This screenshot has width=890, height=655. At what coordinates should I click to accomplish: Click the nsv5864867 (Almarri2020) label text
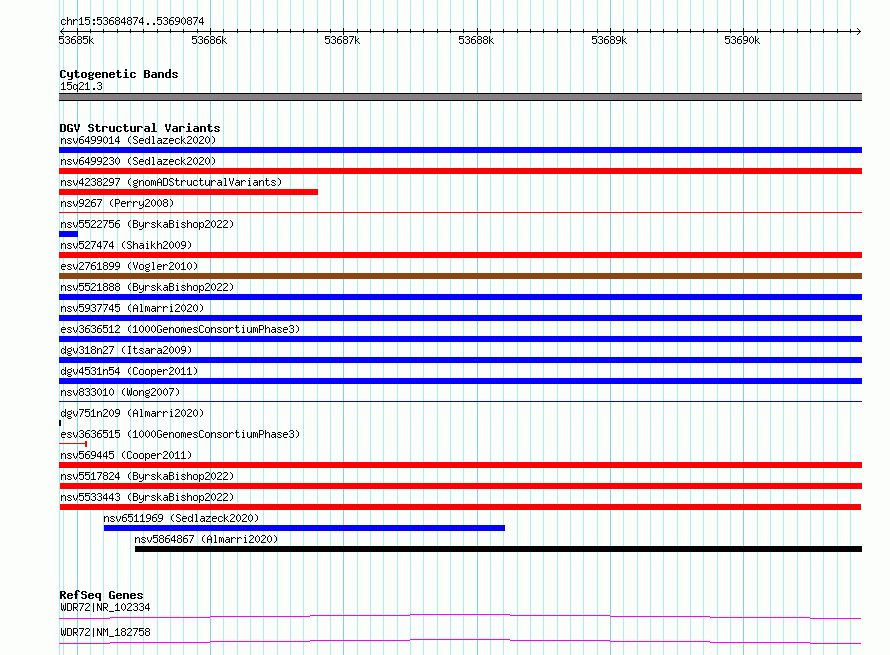206,539
